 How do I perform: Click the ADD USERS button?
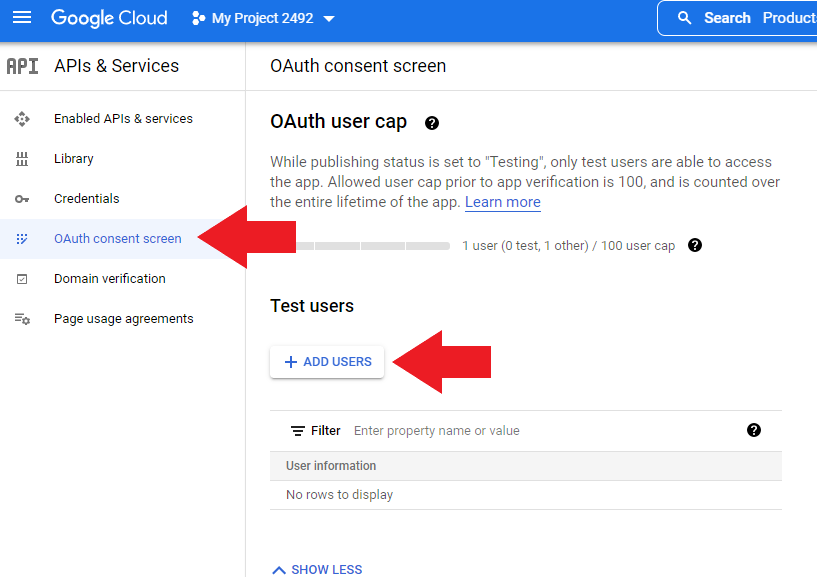click(x=327, y=362)
